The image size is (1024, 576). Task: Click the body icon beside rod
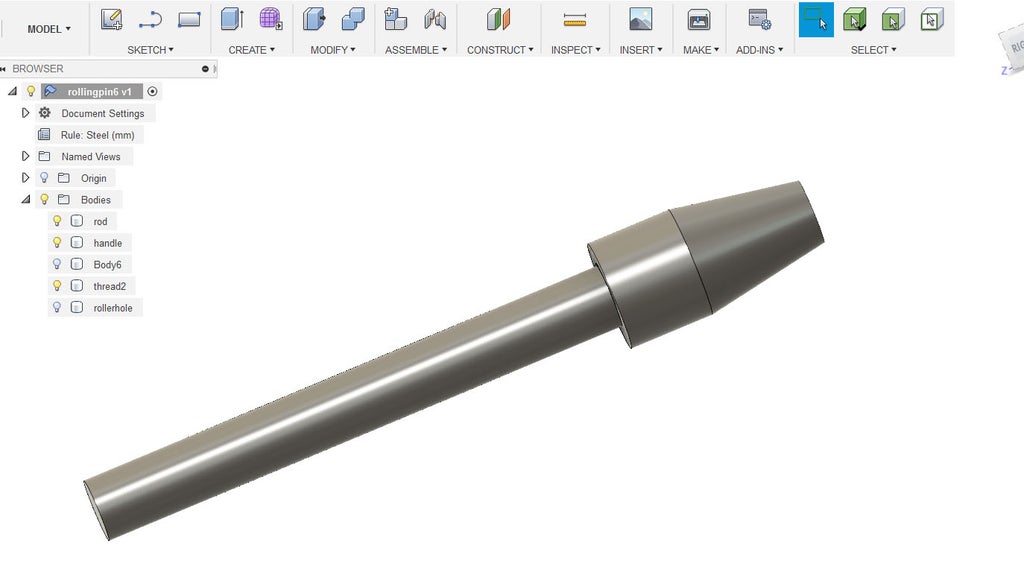pos(76,221)
